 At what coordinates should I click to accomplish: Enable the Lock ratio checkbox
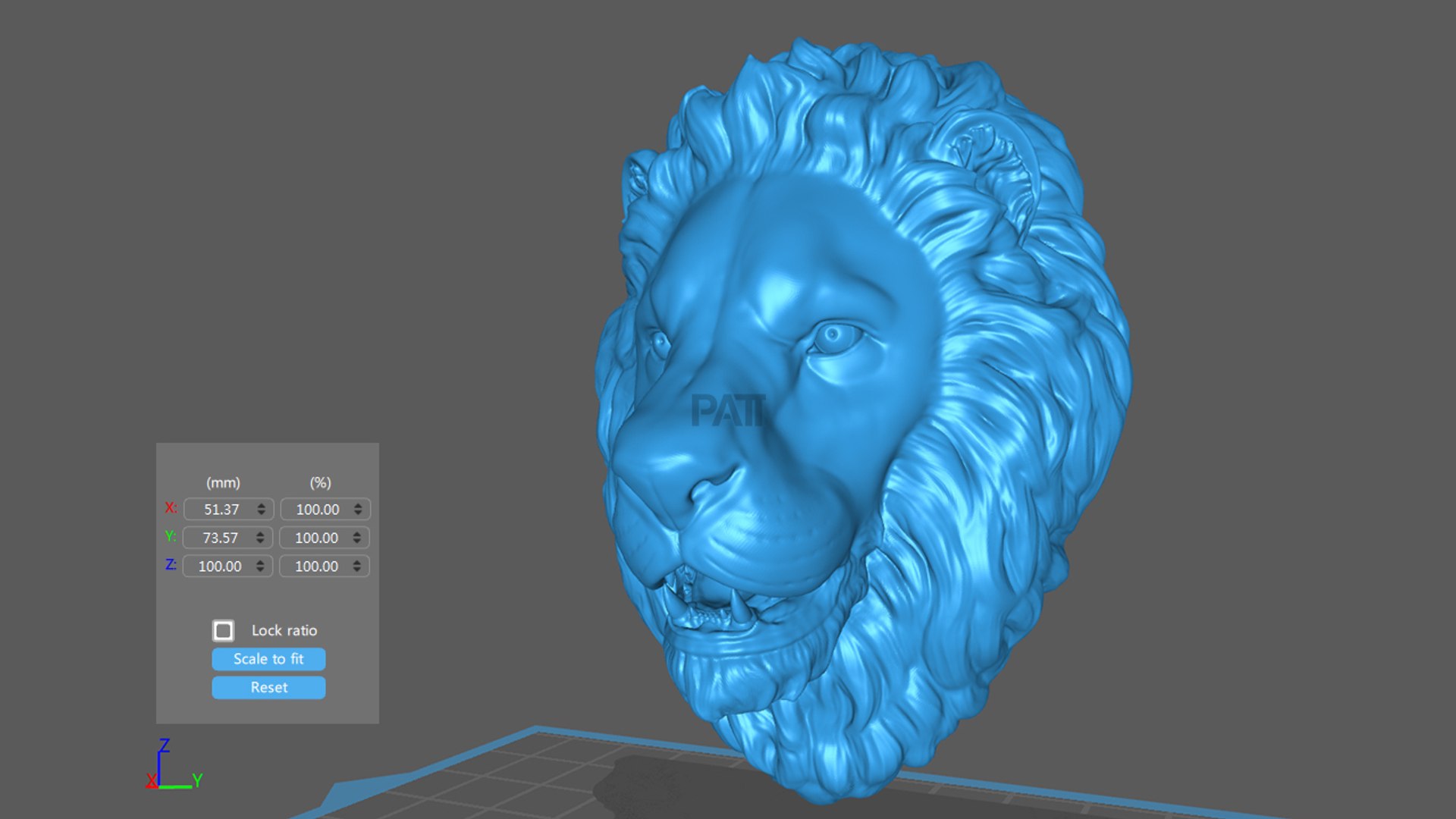point(223,630)
